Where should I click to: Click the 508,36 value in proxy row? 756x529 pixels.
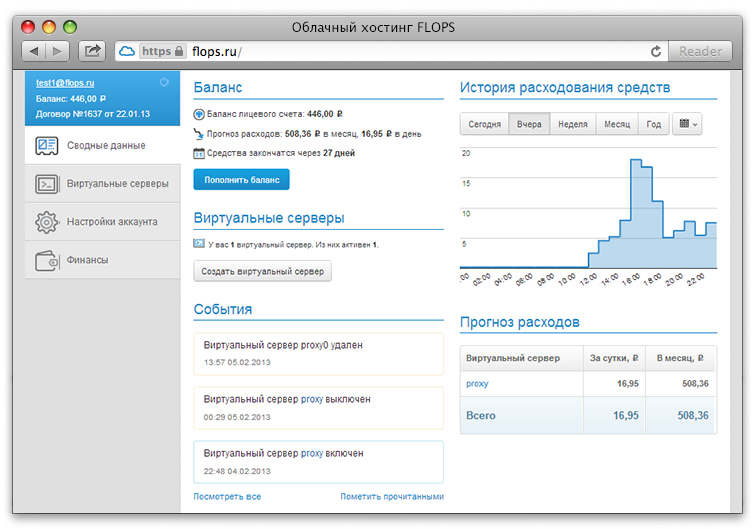click(695, 384)
